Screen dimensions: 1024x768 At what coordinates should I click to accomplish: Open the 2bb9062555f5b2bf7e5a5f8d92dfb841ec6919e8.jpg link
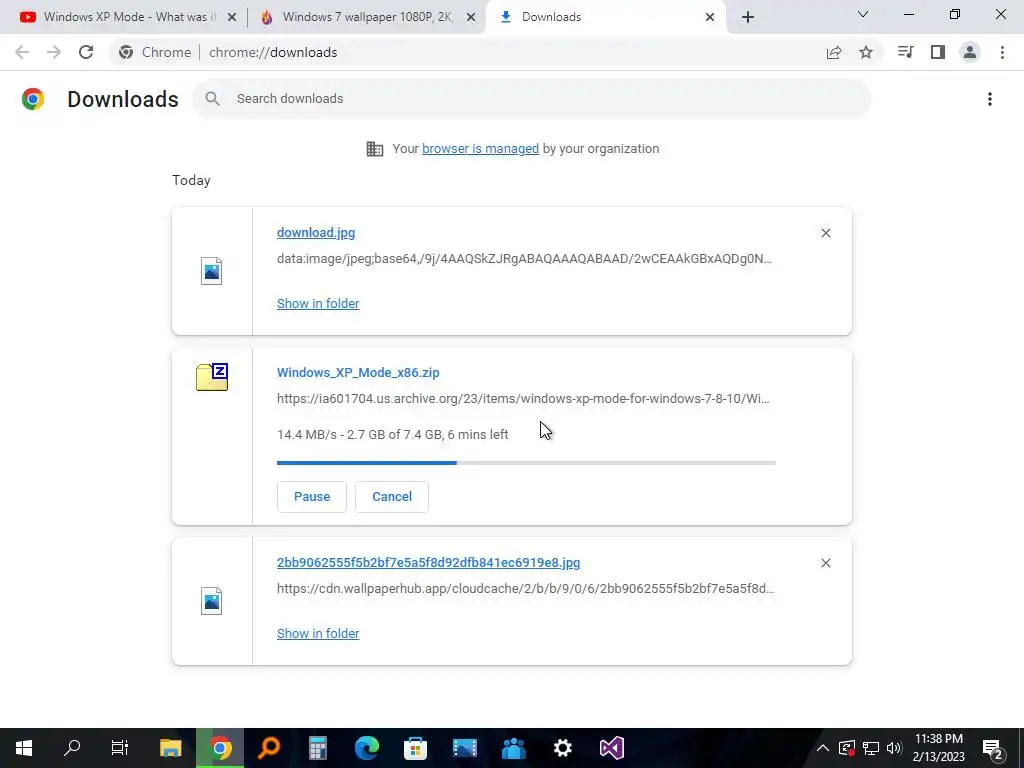pyautogui.click(x=428, y=563)
